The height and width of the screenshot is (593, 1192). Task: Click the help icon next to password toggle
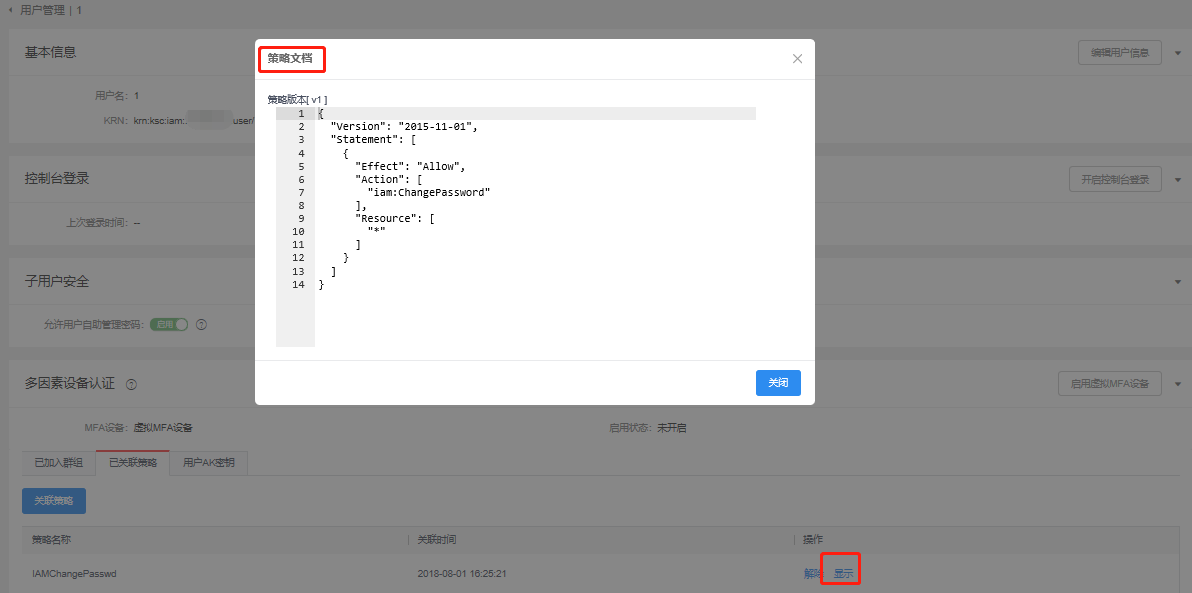201,324
